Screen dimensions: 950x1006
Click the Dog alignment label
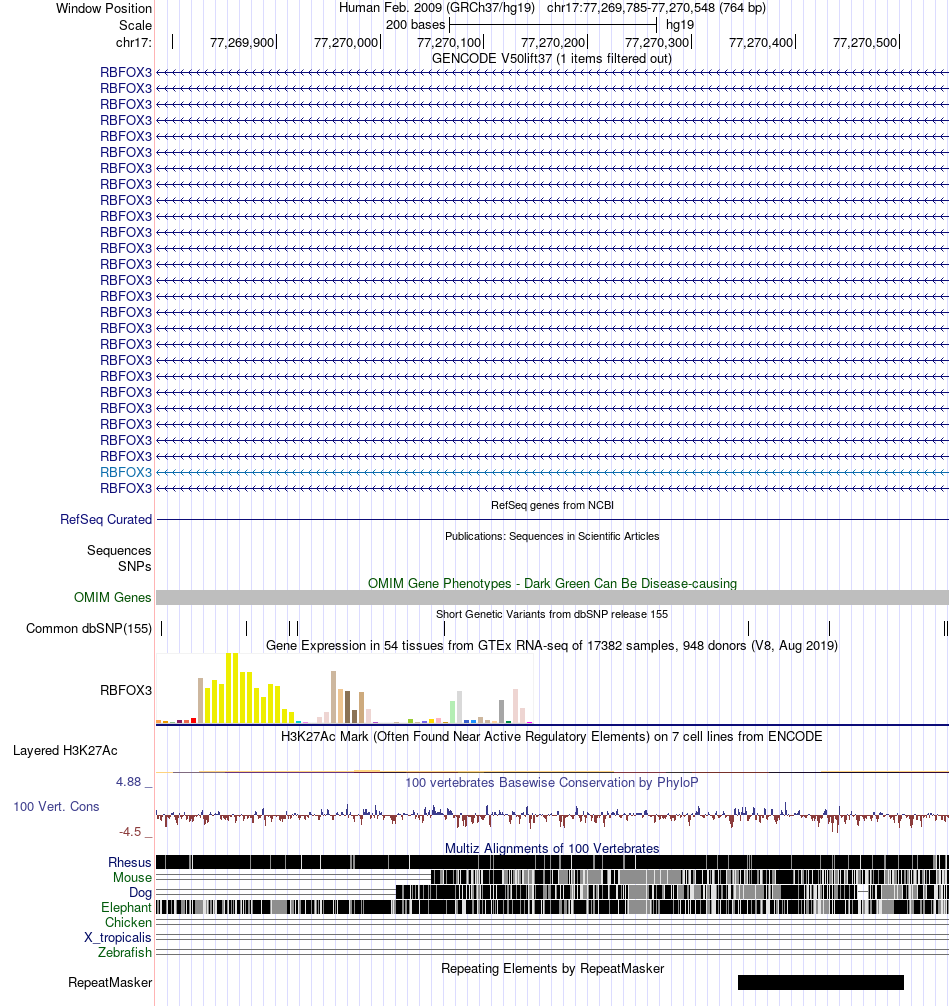pyautogui.click(x=140, y=892)
